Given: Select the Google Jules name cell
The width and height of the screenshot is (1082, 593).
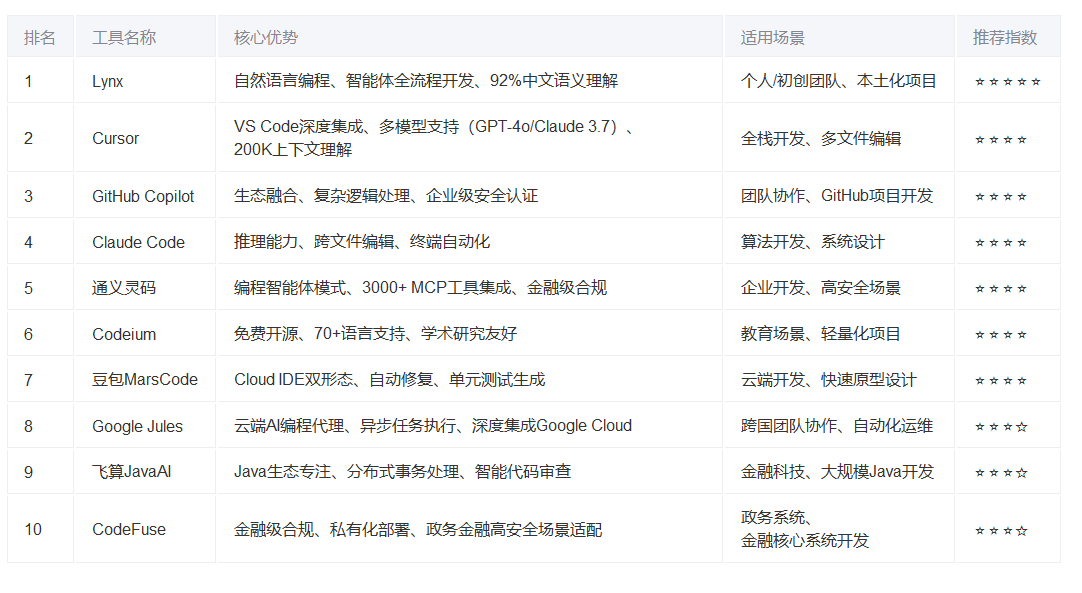Looking at the screenshot, I should [145, 426].
